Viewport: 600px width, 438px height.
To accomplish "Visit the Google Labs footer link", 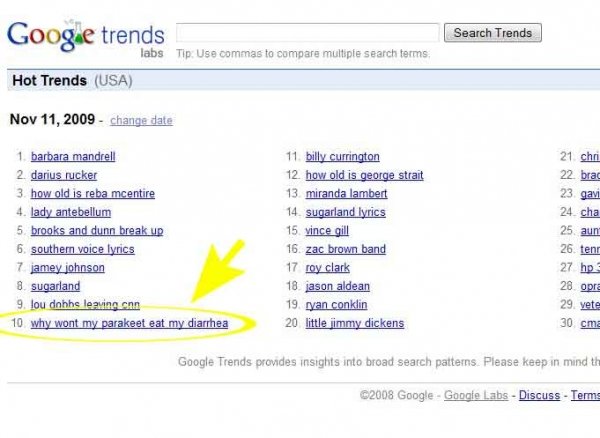I will pyautogui.click(x=476, y=395).
